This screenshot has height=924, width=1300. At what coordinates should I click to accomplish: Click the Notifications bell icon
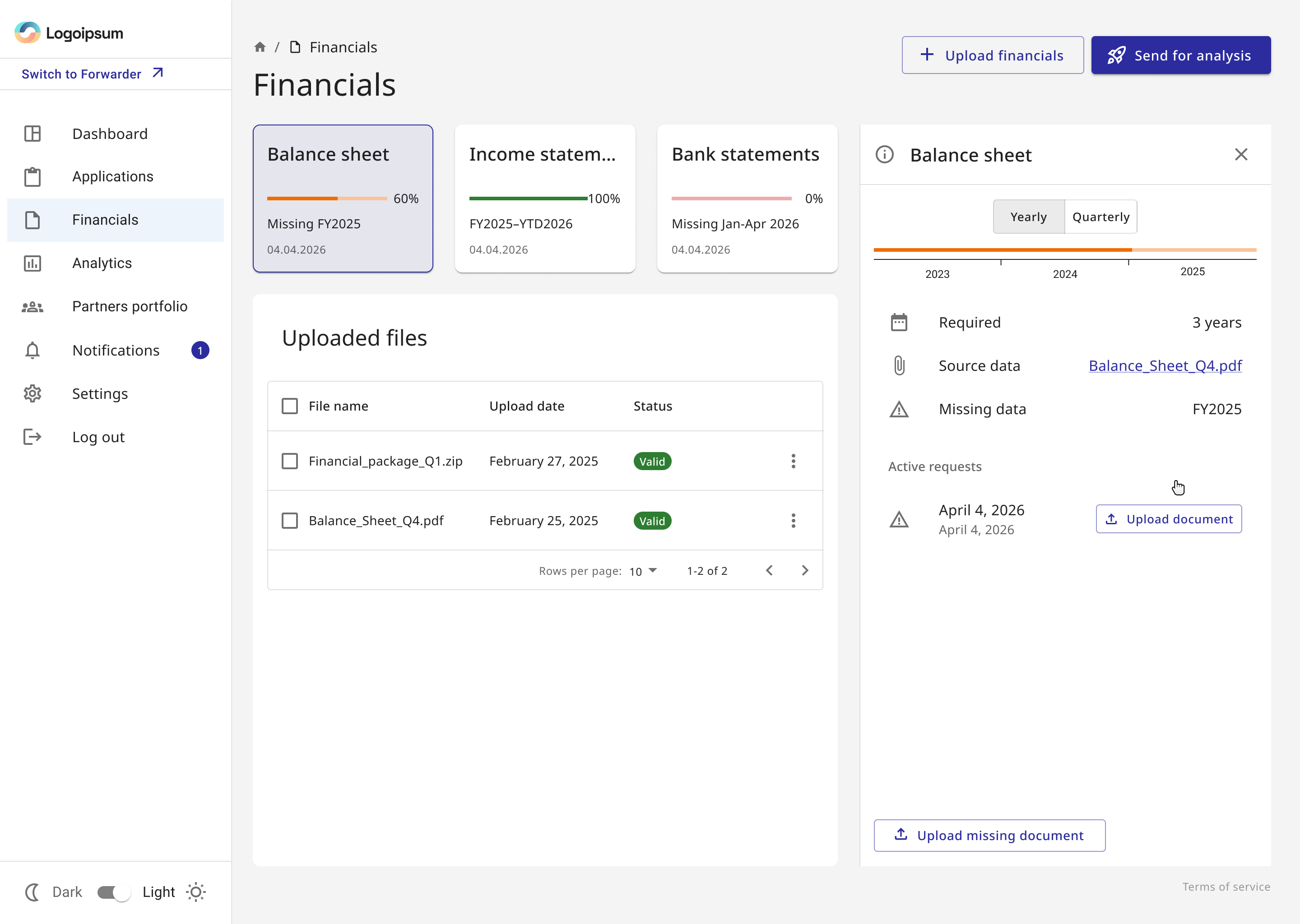coord(32,350)
